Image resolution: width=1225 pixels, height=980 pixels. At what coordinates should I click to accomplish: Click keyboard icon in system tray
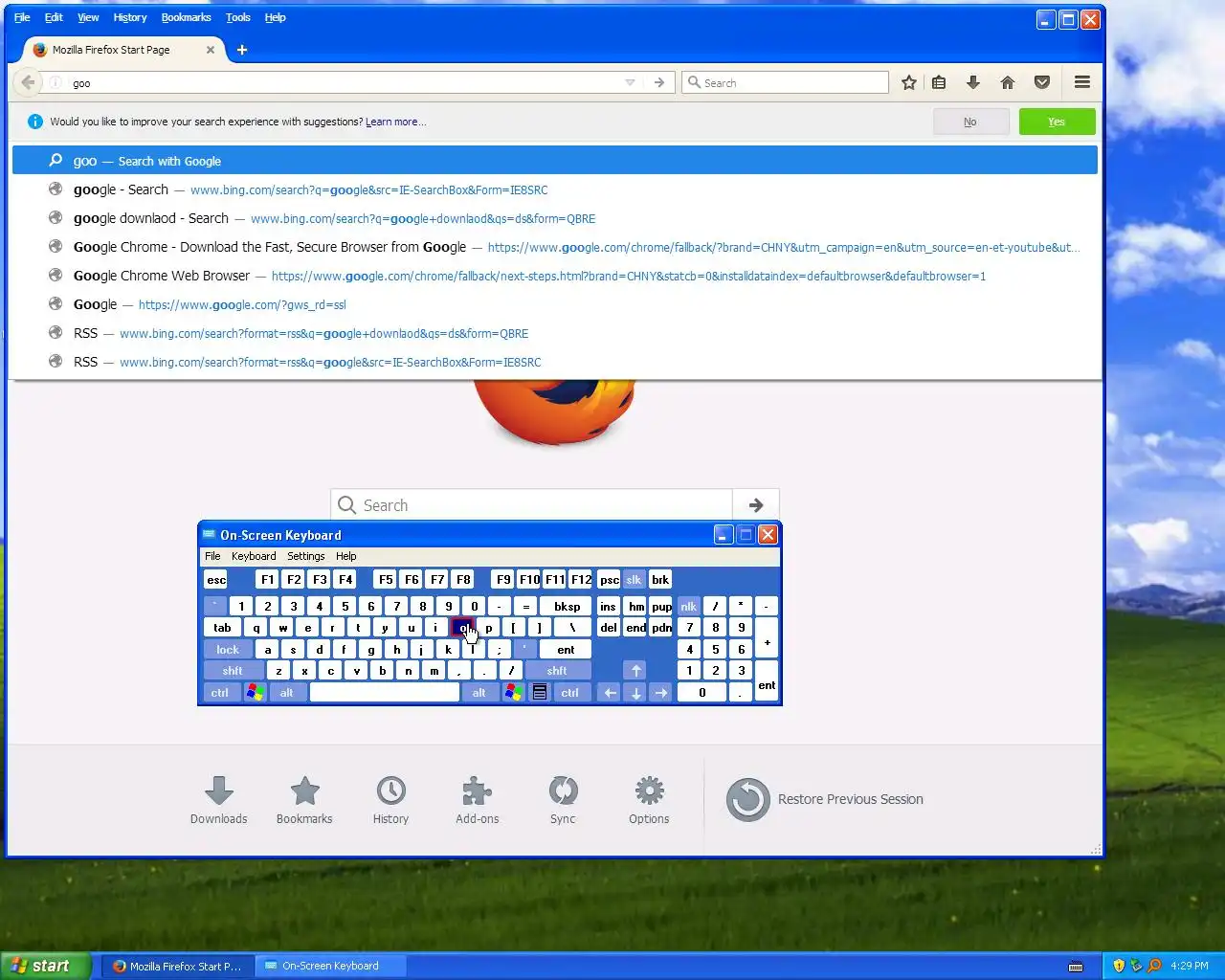(1076, 967)
